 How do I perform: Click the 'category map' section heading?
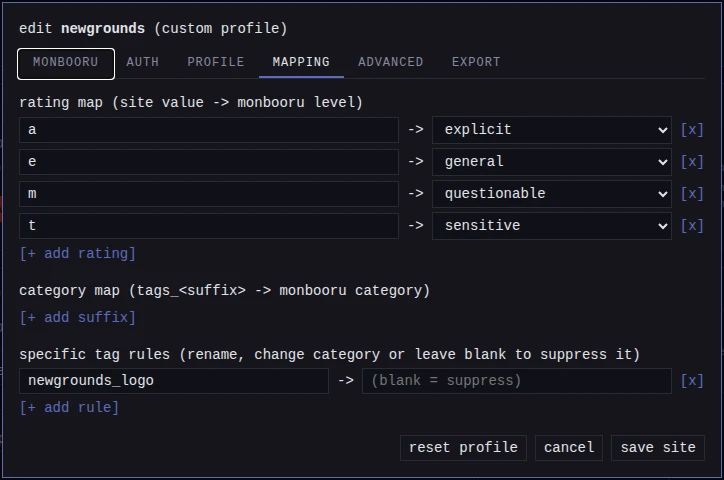(224, 291)
